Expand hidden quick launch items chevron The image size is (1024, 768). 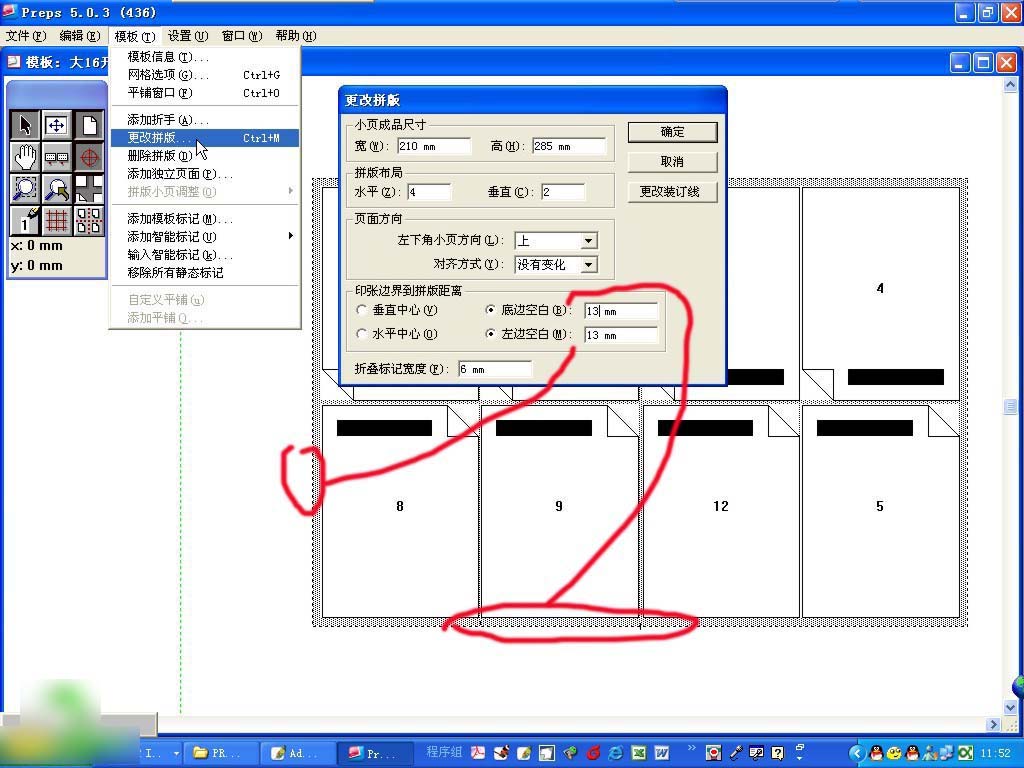click(691, 748)
